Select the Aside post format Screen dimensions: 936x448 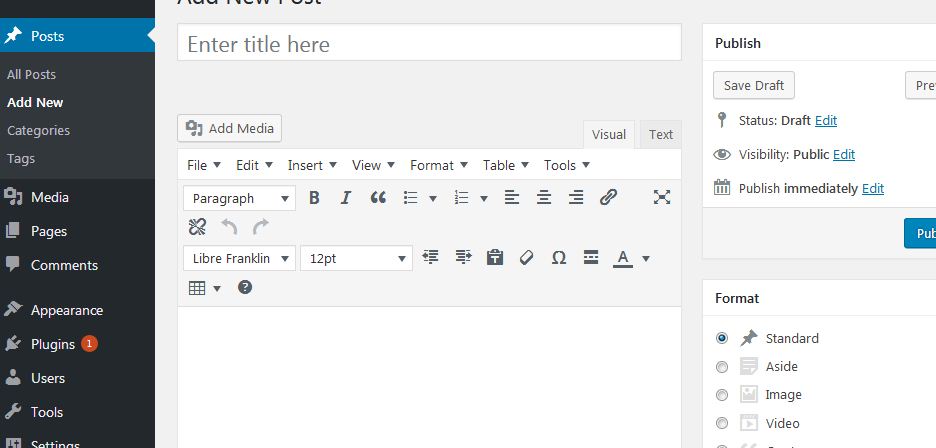[x=722, y=367]
